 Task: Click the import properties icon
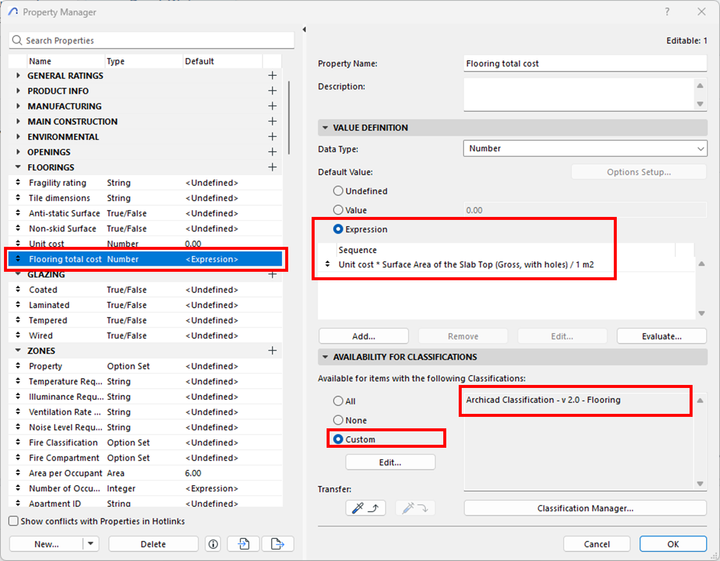point(243,544)
